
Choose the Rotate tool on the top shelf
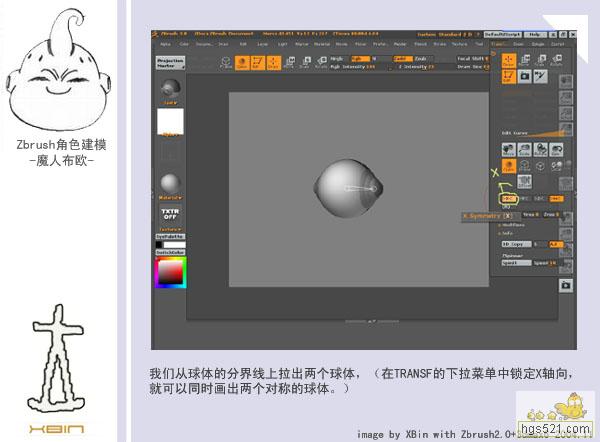pos(321,62)
